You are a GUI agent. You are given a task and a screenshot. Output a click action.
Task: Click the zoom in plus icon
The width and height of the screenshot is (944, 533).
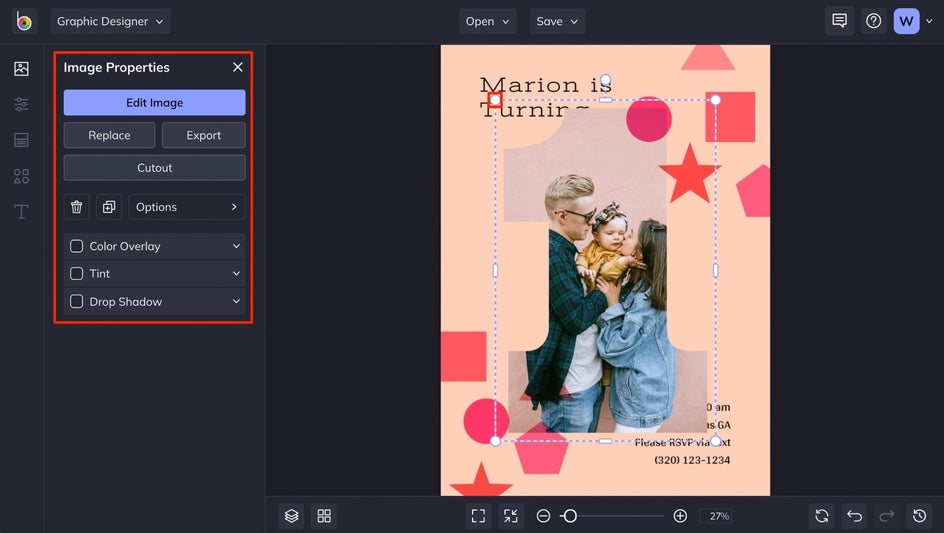(x=680, y=516)
